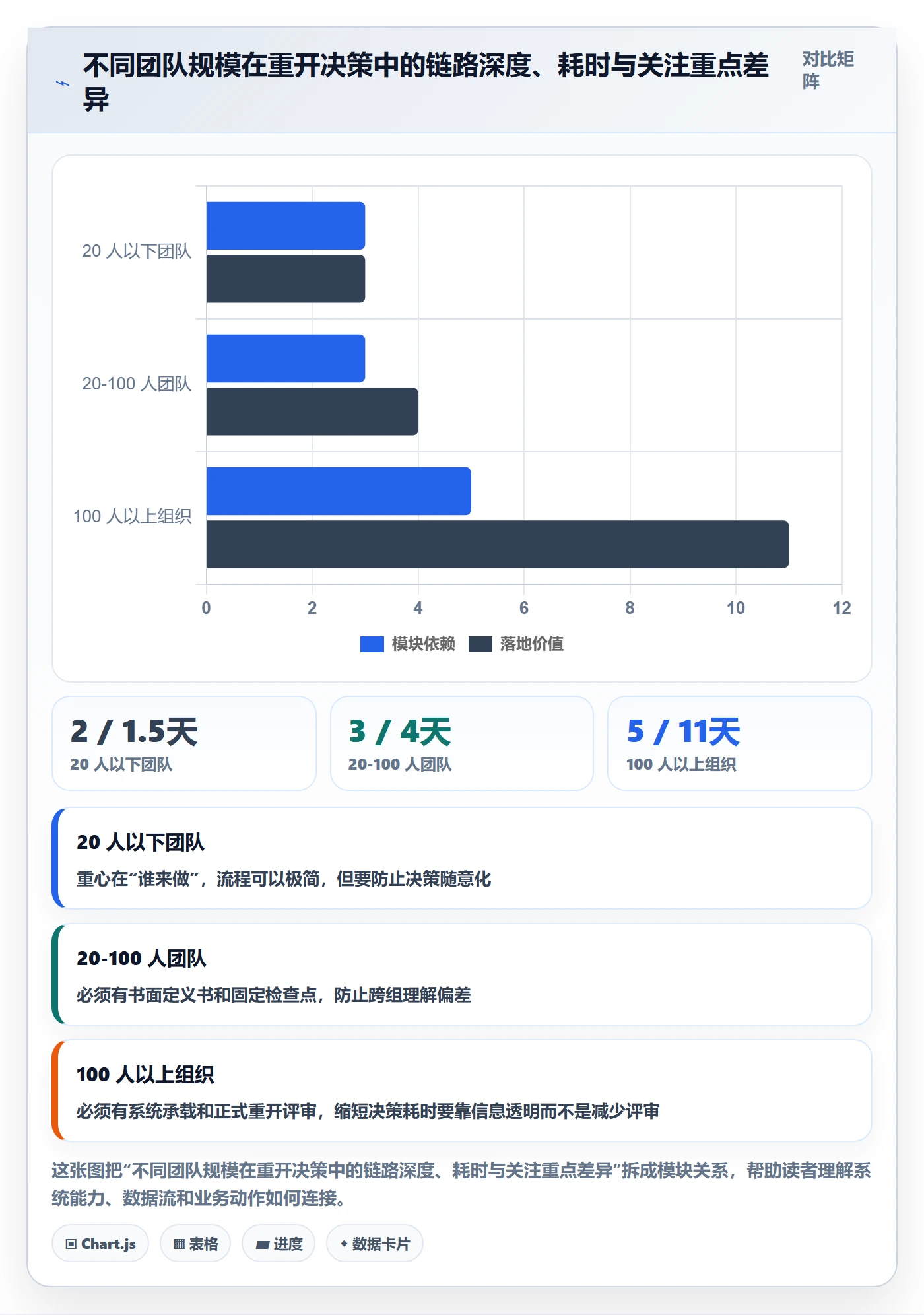Click the dark bar for 20 人以下团队
This screenshot has width=924, height=1315.
(286, 279)
